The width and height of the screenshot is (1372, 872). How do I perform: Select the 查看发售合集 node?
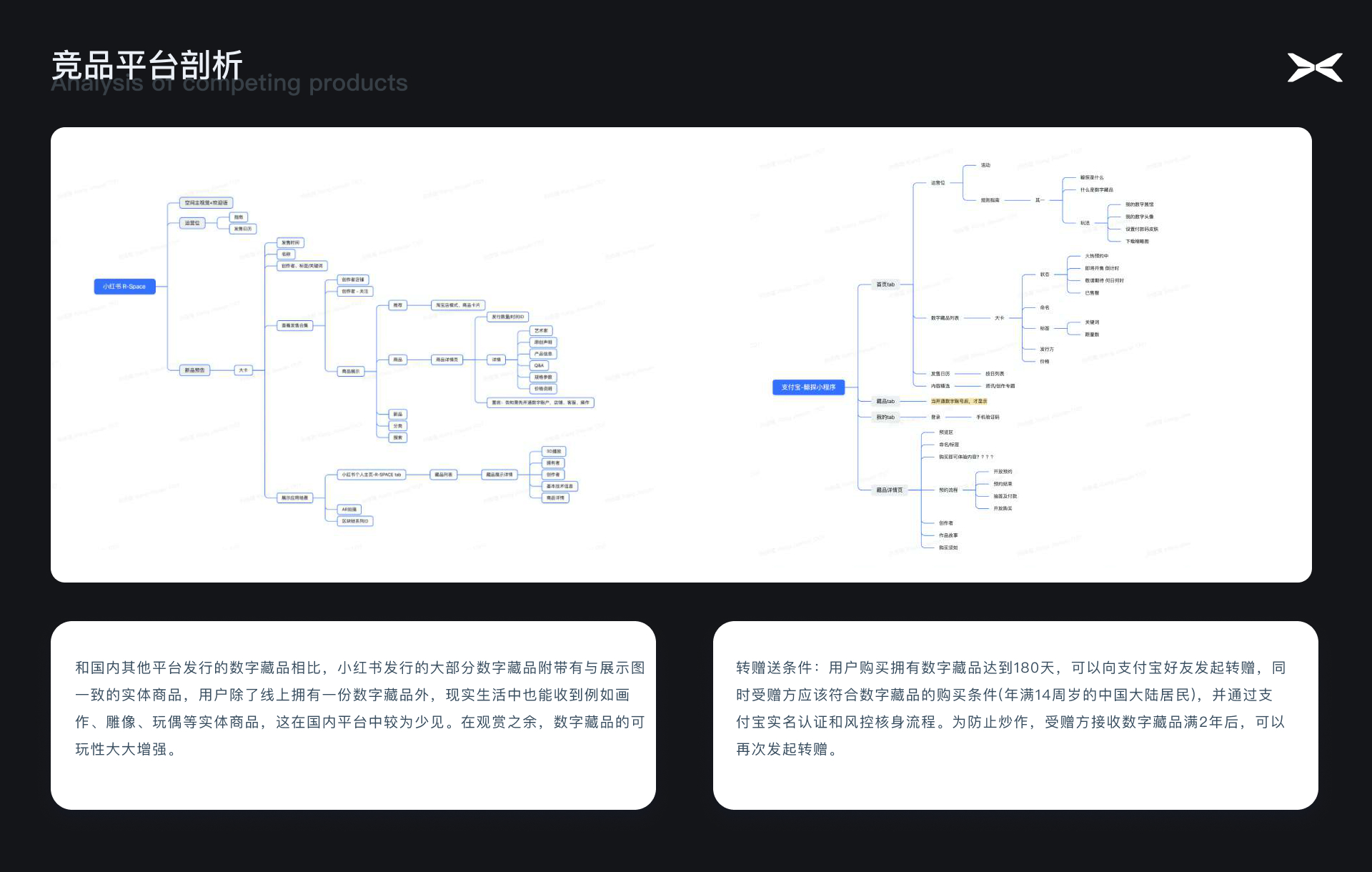coord(294,326)
